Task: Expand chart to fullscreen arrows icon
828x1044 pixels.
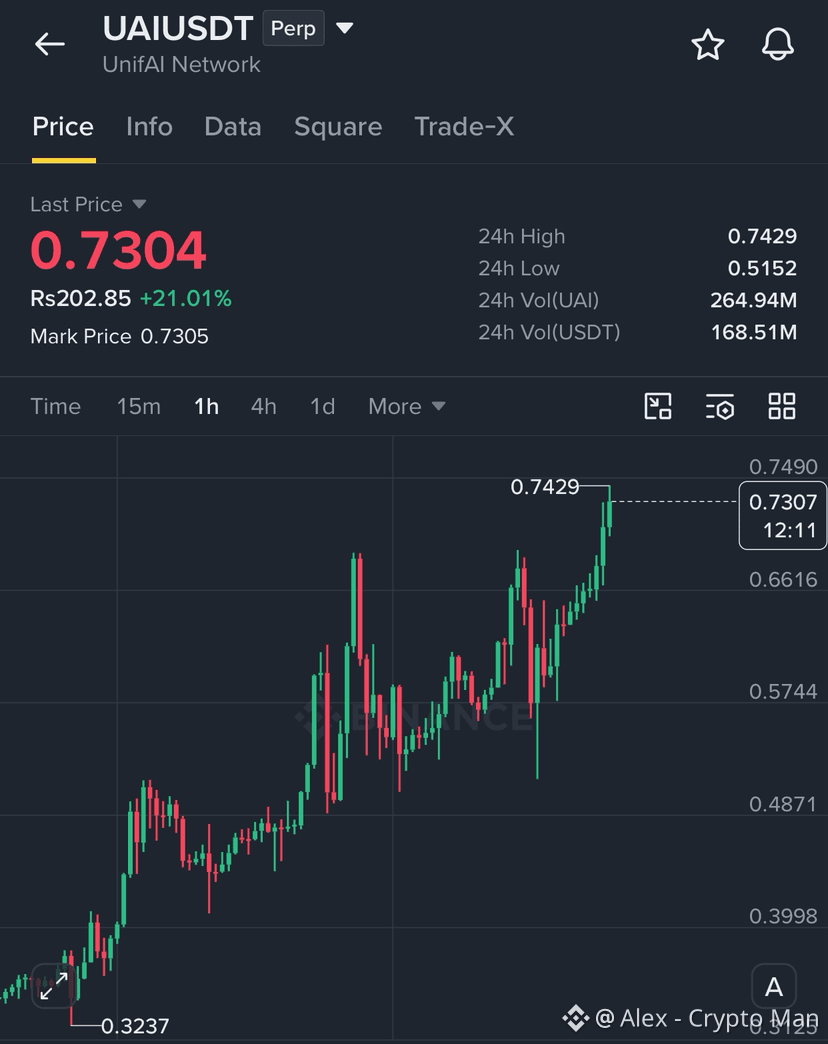Action: (54, 985)
